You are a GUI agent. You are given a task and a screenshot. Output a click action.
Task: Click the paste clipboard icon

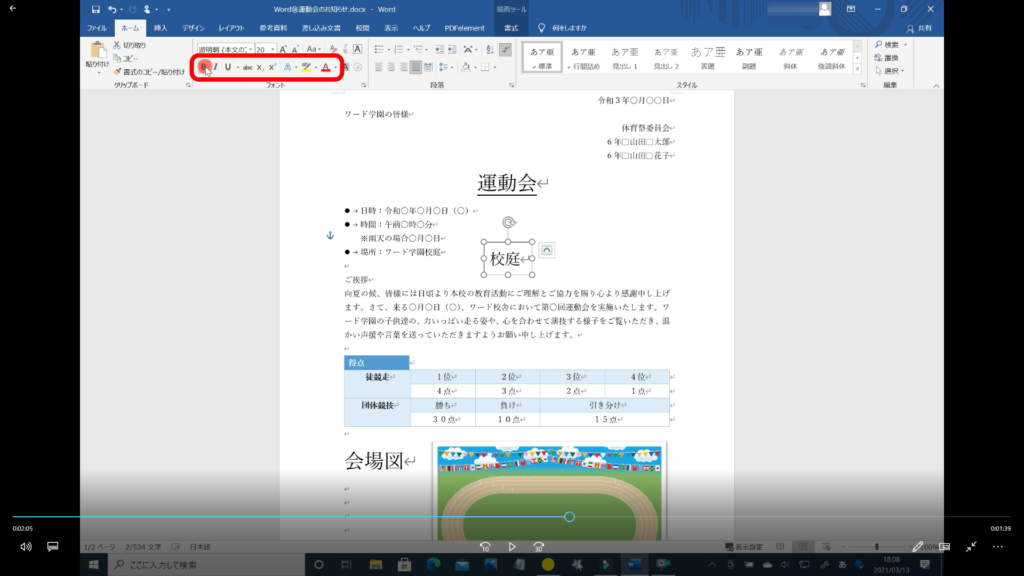(x=98, y=54)
